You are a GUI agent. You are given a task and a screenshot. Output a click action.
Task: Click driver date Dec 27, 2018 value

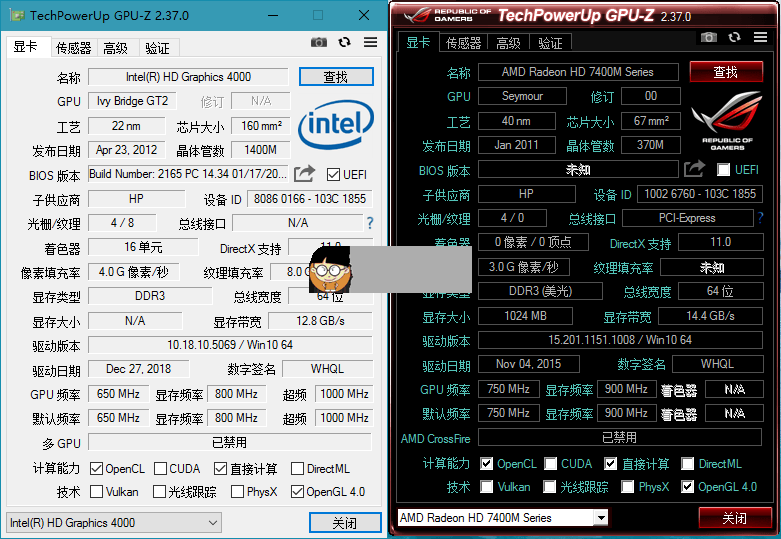coord(138,369)
